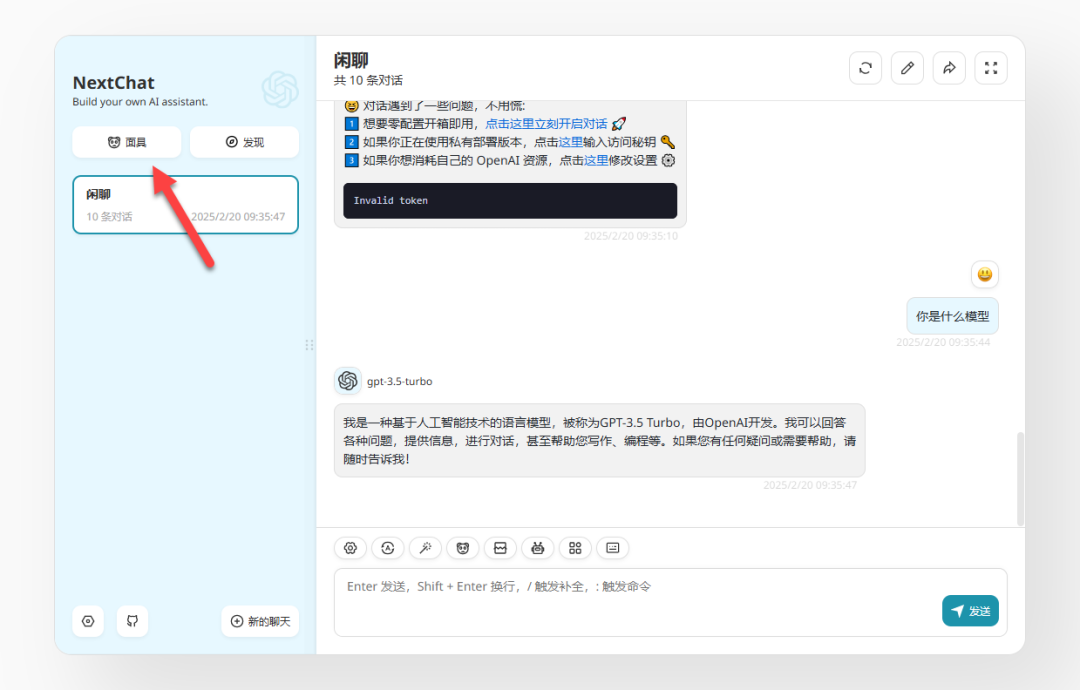Viewport: 1080px width, 690px height.
Task: Click the mask icon above input box
Action: click(463, 548)
